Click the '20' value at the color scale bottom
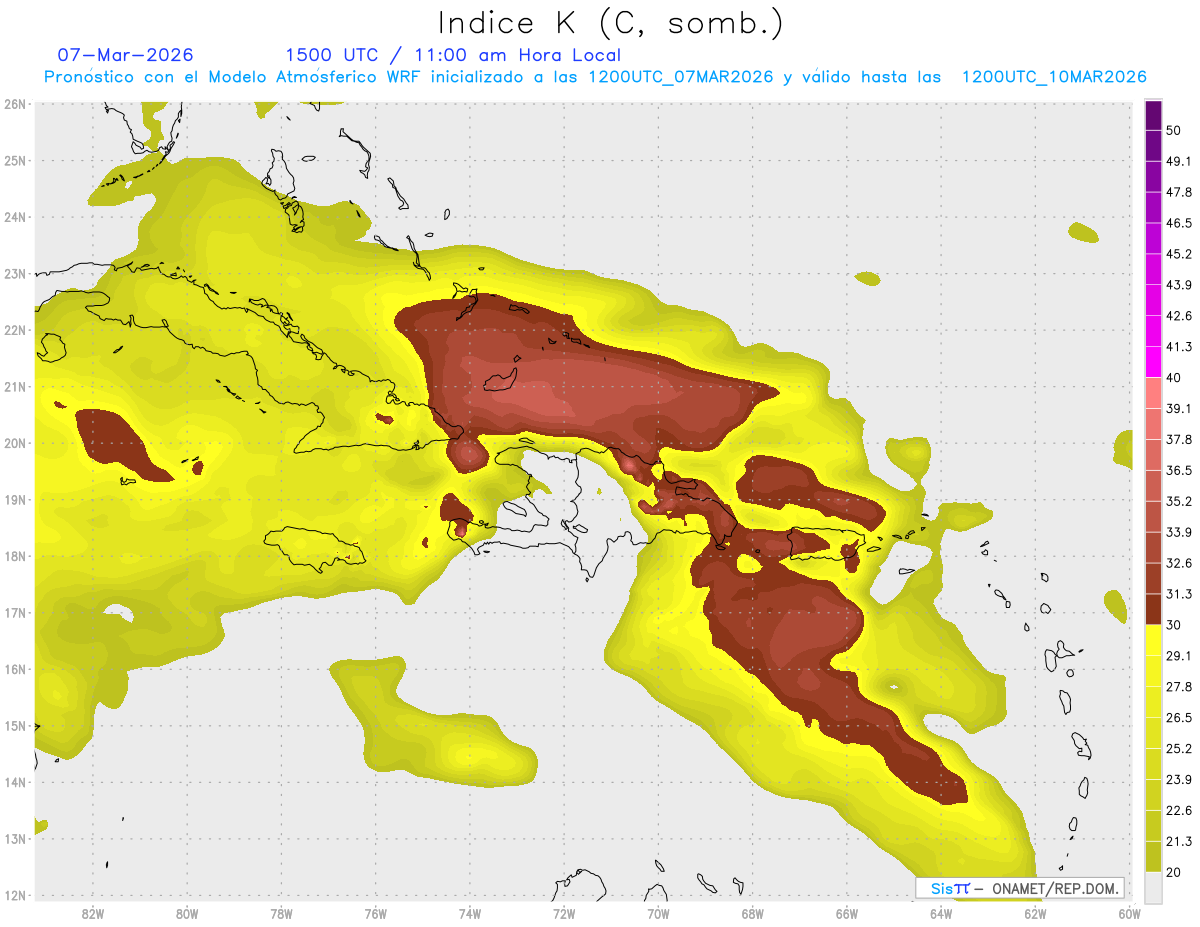 coord(1173,872)
